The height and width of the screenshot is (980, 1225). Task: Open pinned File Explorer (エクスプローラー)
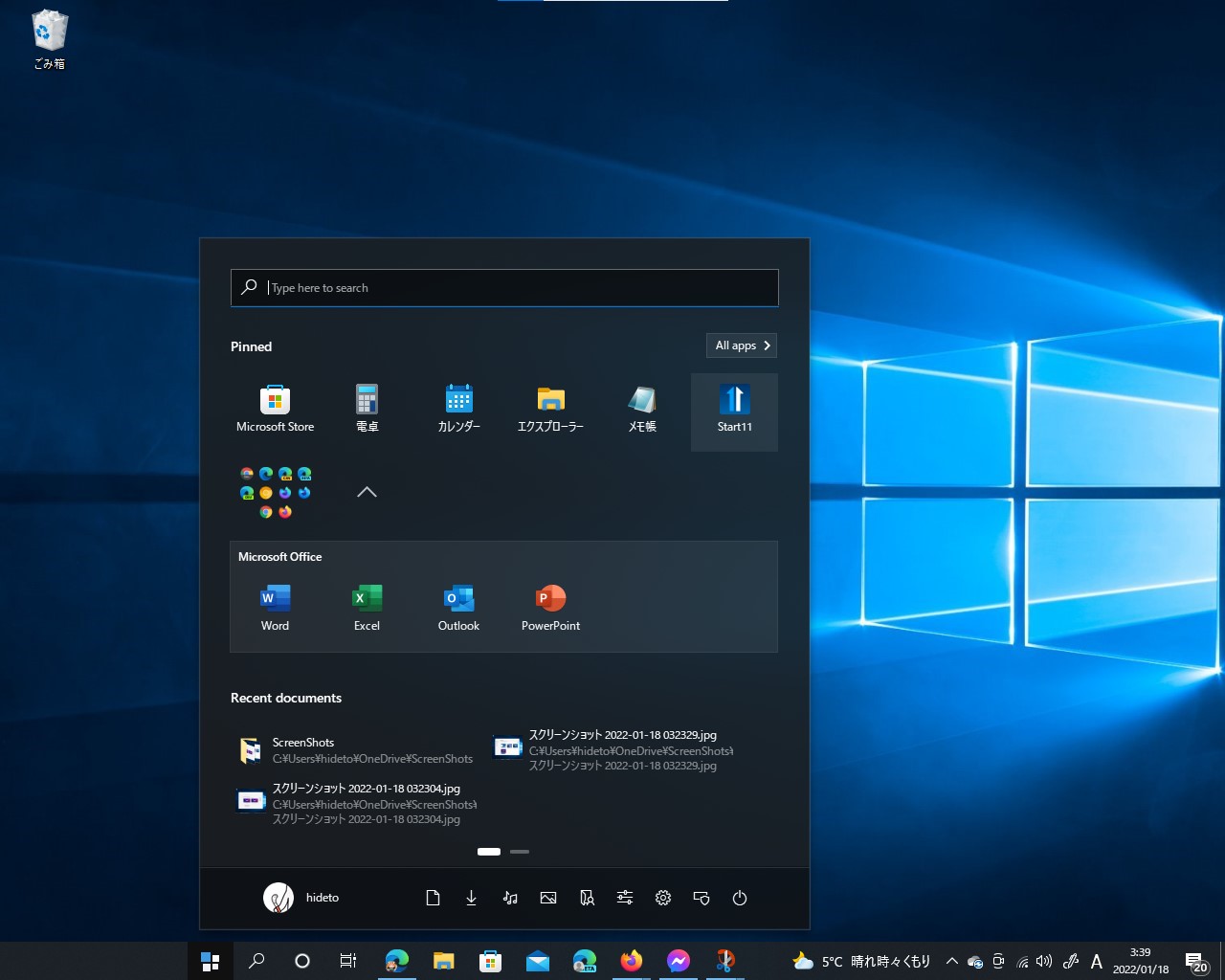pyautogui.click(x=550, y=410)
